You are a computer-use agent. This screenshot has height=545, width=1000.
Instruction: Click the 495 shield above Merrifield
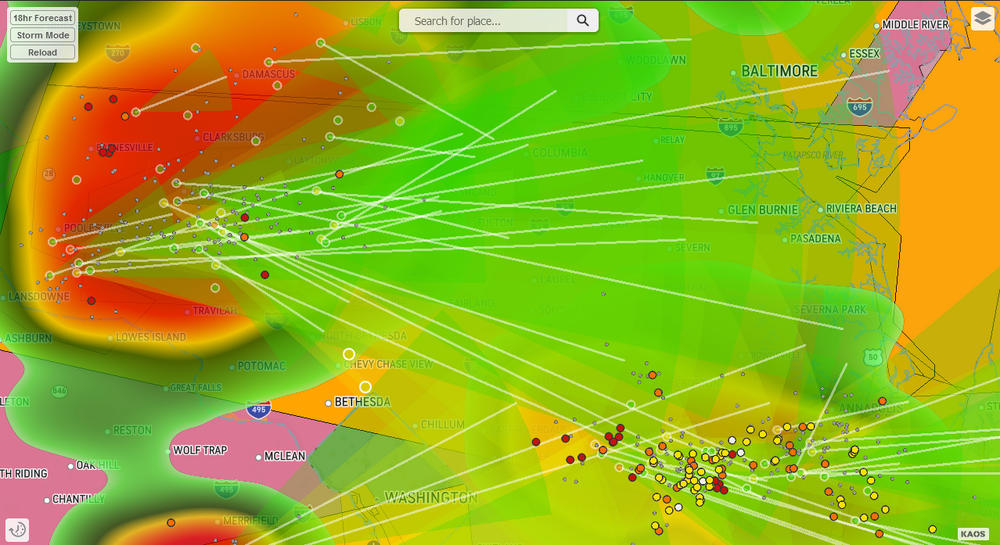[x=226, y=490]
